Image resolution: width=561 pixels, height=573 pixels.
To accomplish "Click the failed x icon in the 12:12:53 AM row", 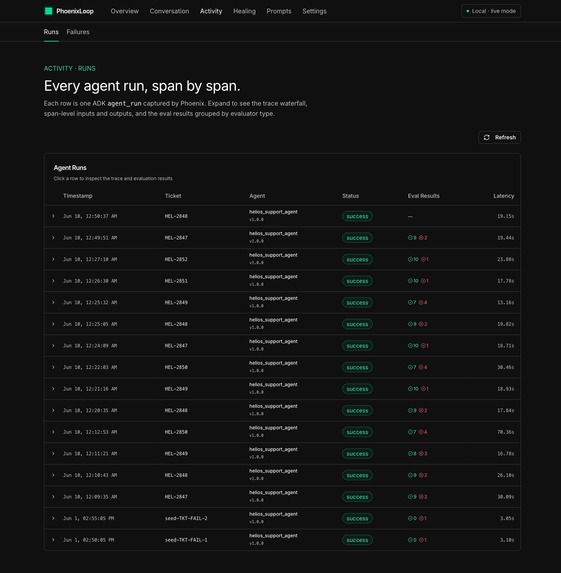I will tap(421, 432).
